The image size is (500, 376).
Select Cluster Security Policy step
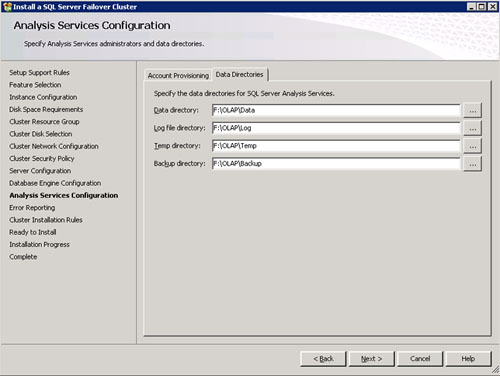[42, 159]
